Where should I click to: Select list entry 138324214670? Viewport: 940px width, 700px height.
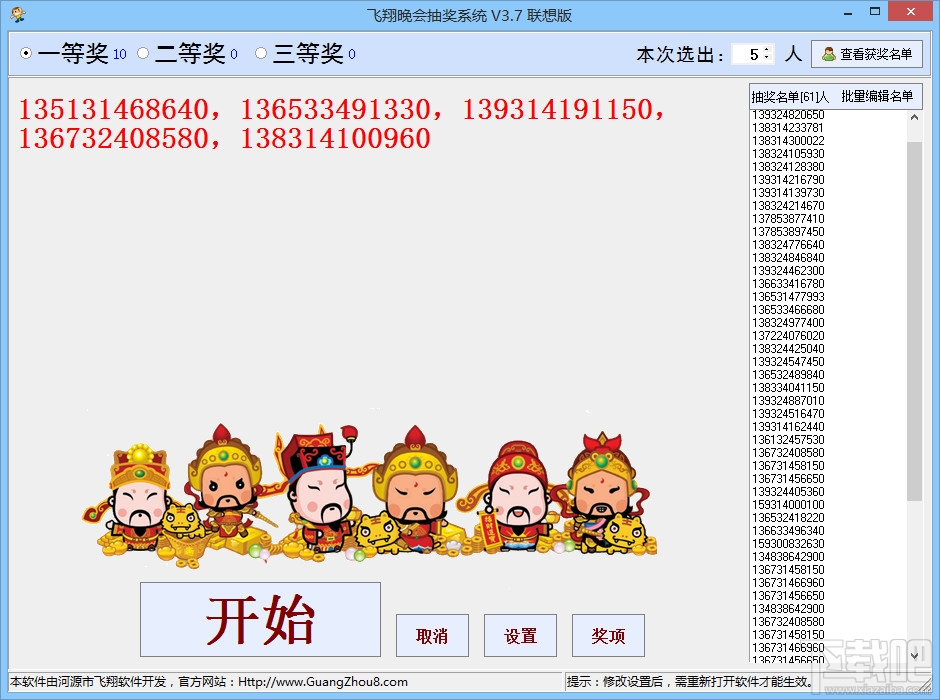click(x=788, y=206)
